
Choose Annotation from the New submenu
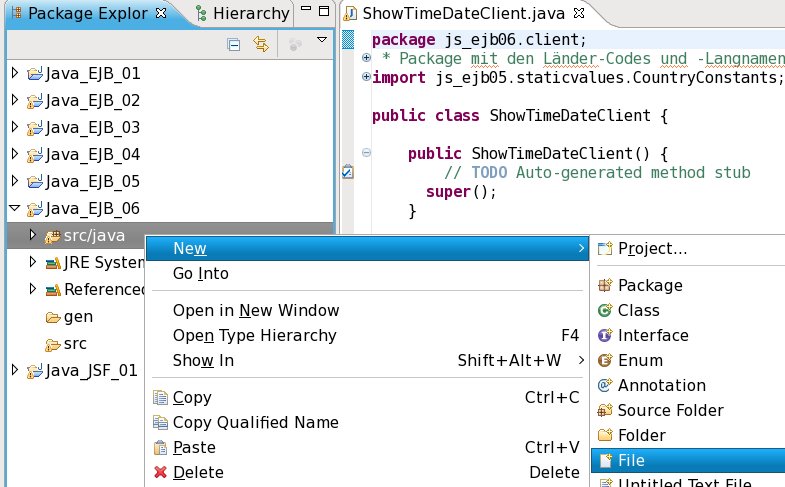click(x=661, y=385)
